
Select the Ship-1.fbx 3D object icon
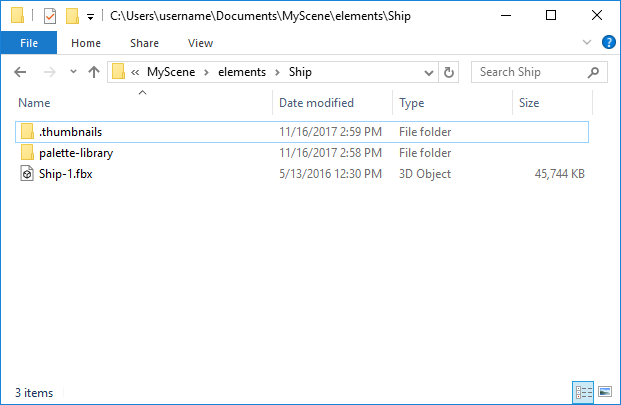click(x=27, y=174)
